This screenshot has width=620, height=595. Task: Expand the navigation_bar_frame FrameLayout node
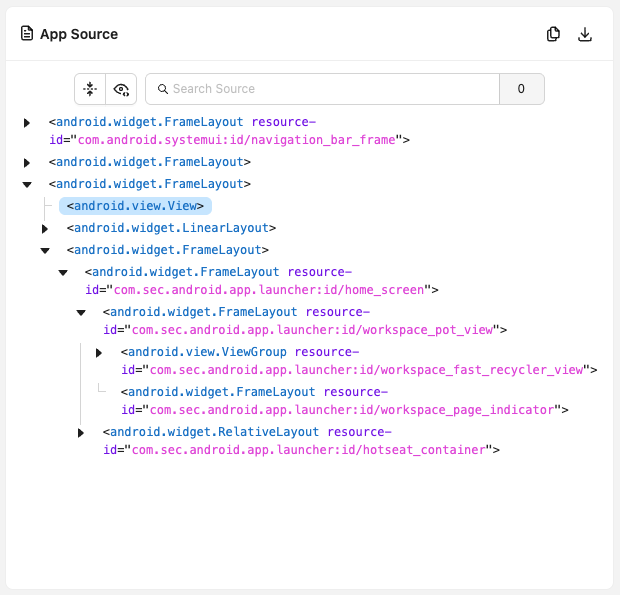(x=26, y=123)
